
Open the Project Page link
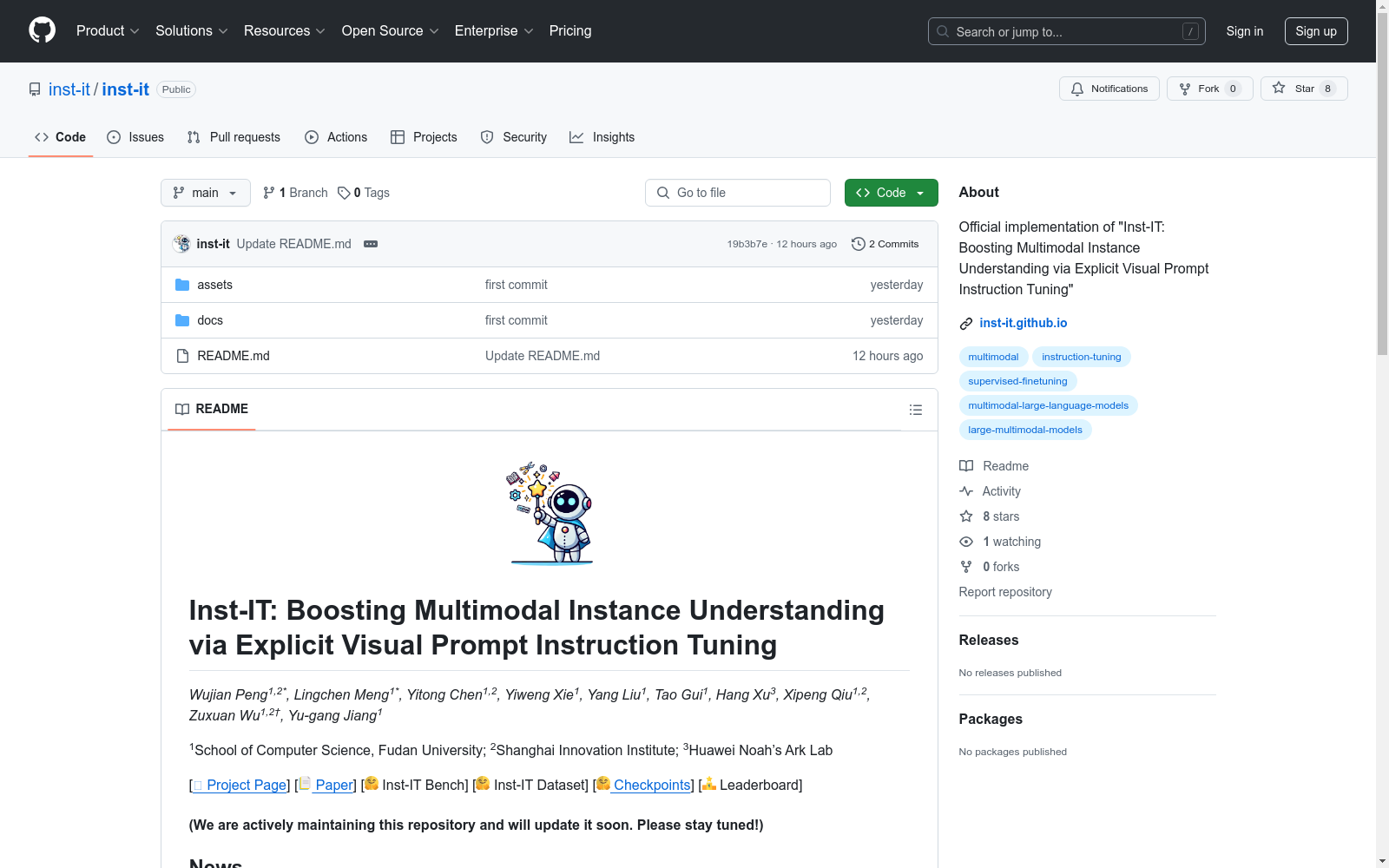(x=240, y=785)
